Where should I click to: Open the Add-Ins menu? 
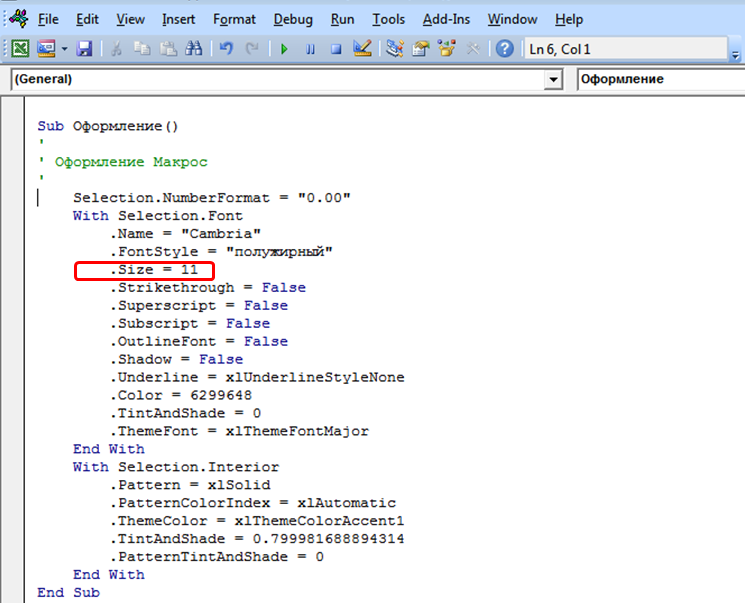point(446,19)
